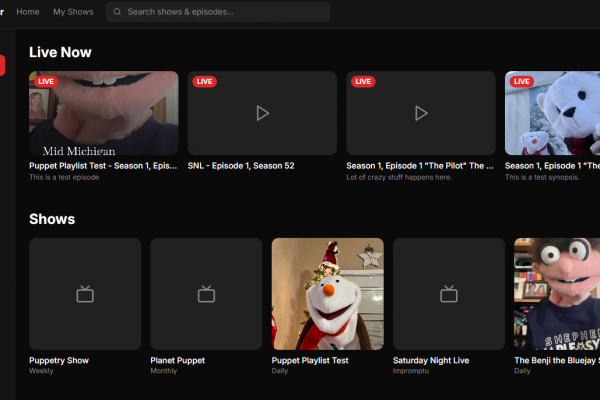Click the TV icon on Puppetry Show
600x400 pixels.
tap(85, 294)
